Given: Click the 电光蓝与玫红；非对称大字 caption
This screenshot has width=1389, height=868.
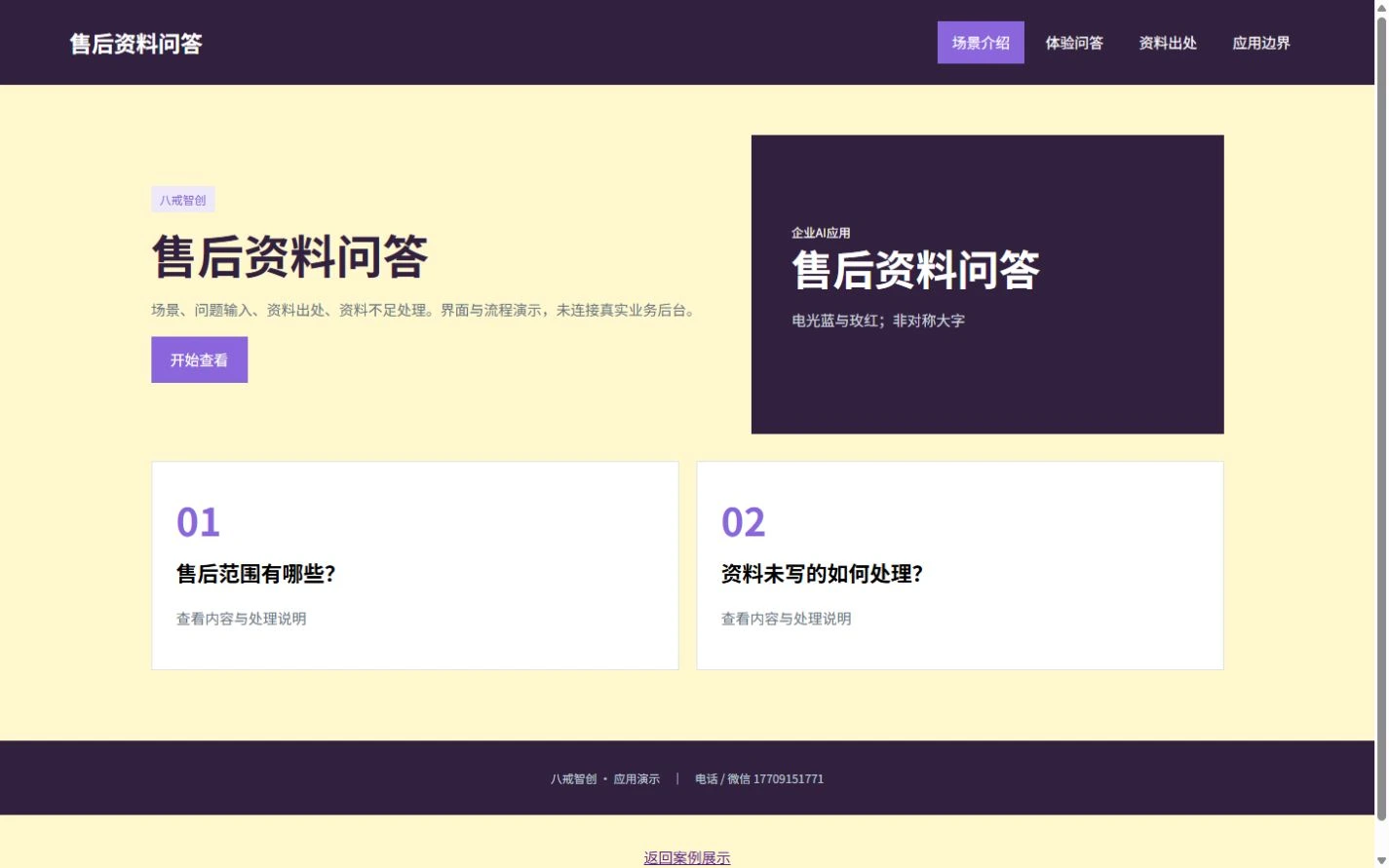Looking at the screenshot, I should [878, 321].
